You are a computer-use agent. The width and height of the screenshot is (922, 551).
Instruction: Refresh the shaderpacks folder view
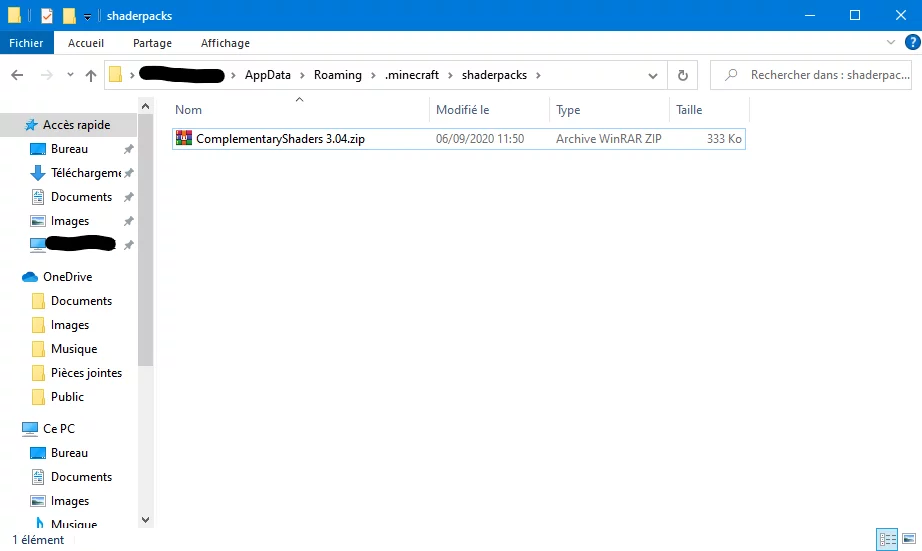click(682, 75)
